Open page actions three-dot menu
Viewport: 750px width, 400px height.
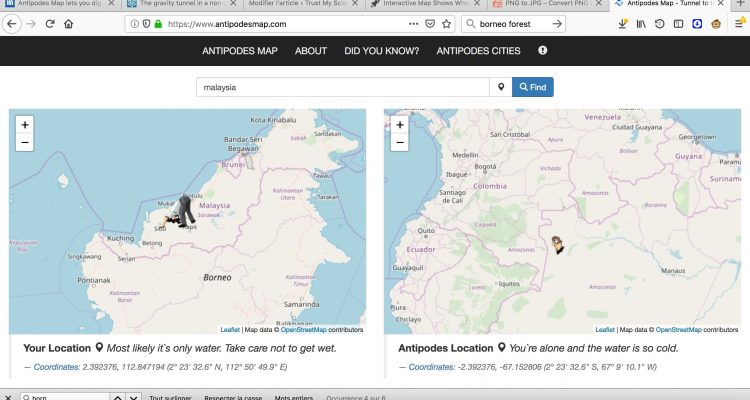tap(413, 24)
